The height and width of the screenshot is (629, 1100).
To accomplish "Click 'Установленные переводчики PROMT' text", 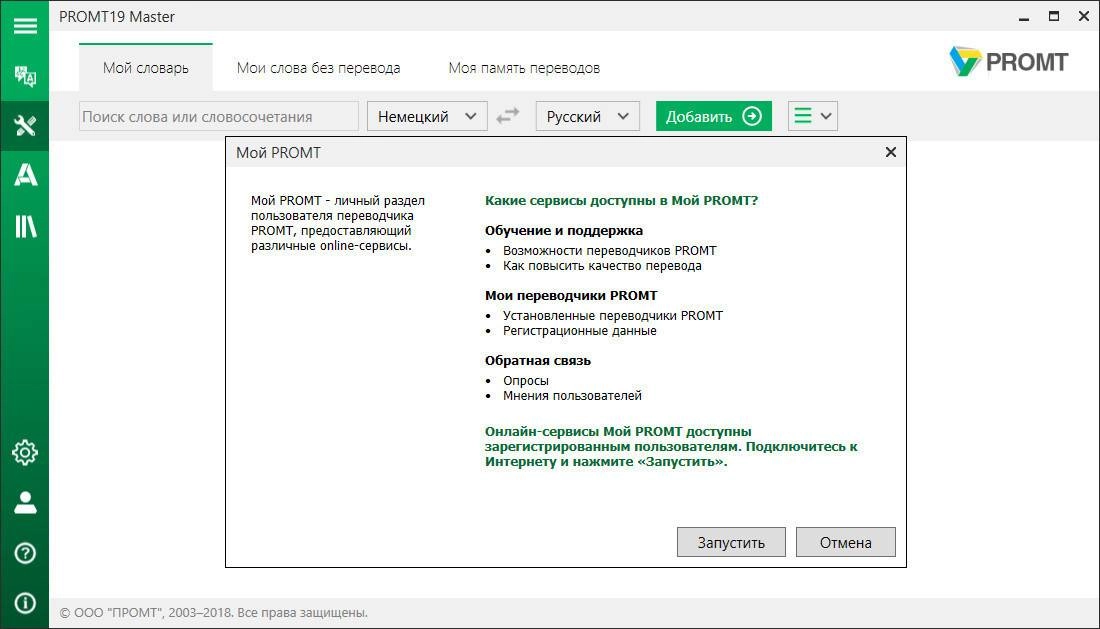I will 612,316.
